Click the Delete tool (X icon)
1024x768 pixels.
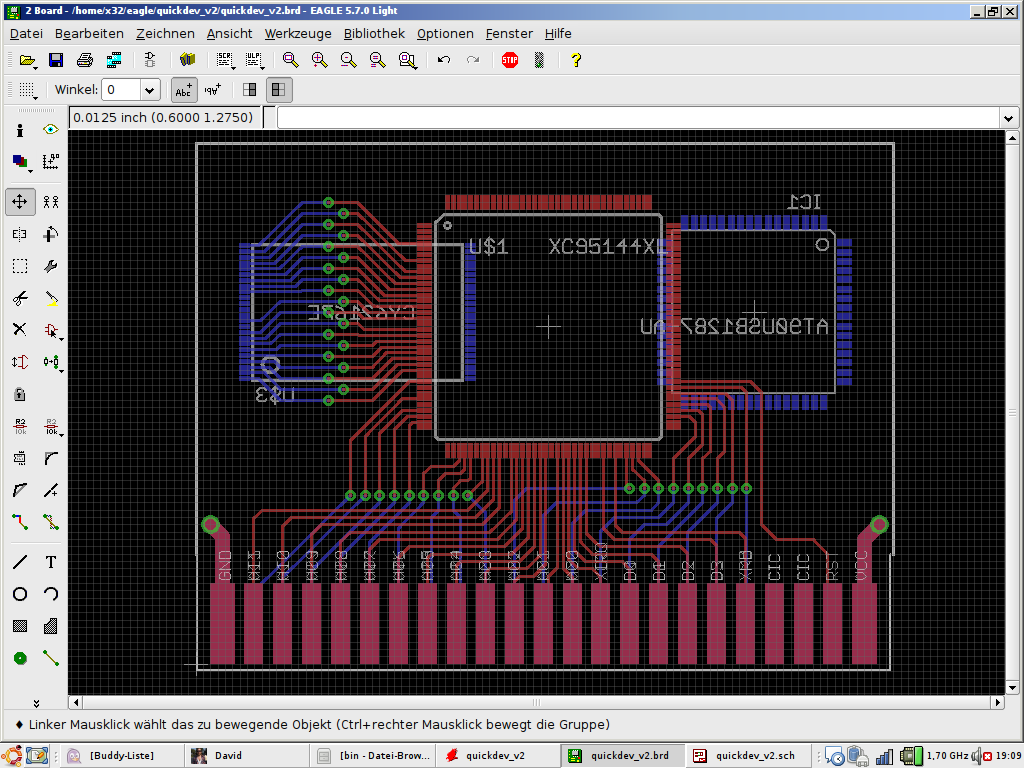20,329
